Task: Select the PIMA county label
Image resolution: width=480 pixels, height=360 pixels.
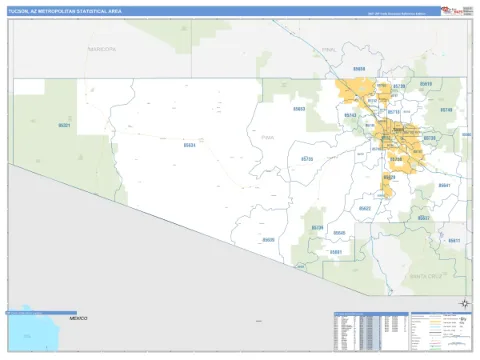Action: (267, 137)
